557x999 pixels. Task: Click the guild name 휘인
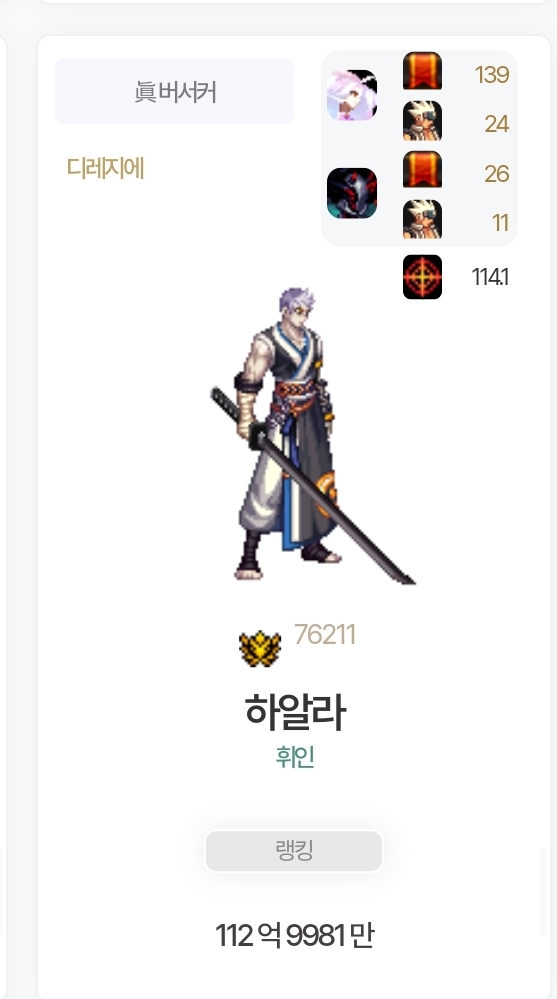(x=295, y=758)
